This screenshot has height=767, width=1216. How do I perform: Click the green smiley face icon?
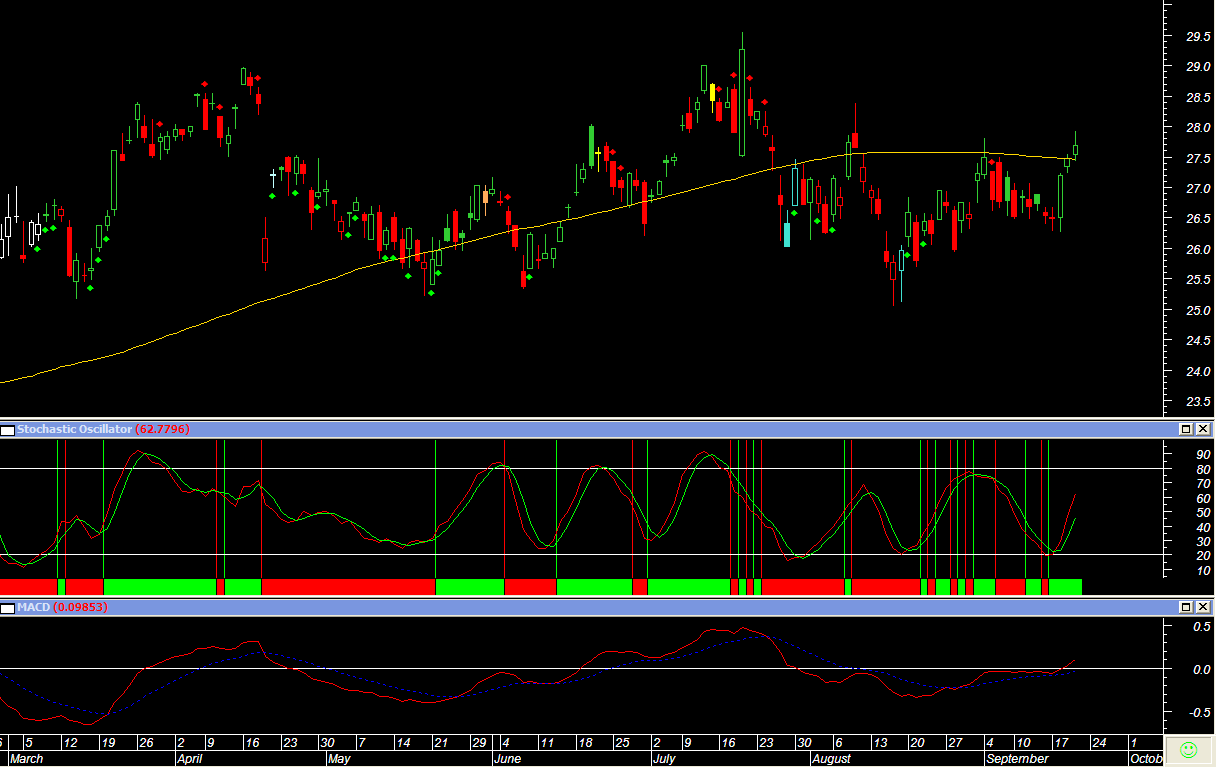coord(1188,749)
